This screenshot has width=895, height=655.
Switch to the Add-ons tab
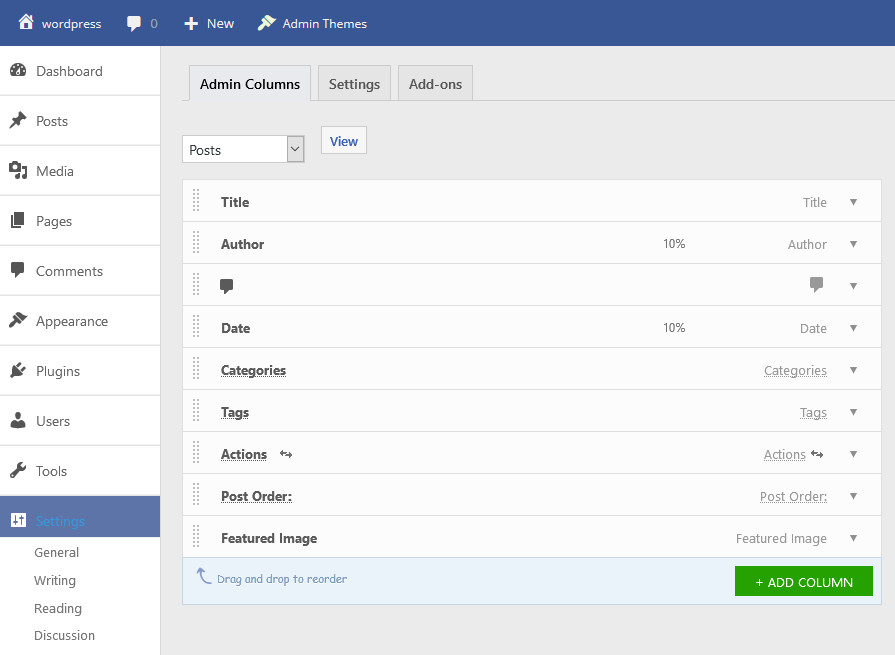435,84
